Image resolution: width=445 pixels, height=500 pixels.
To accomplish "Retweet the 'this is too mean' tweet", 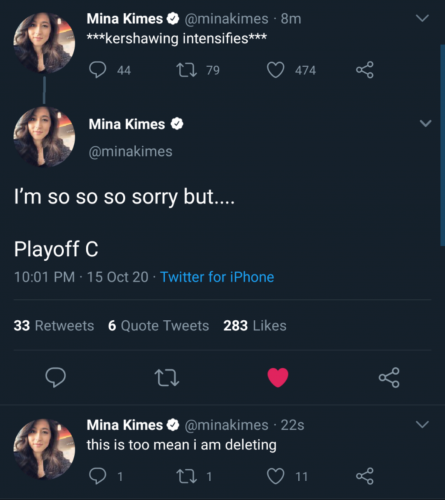I will pos(186,476).
